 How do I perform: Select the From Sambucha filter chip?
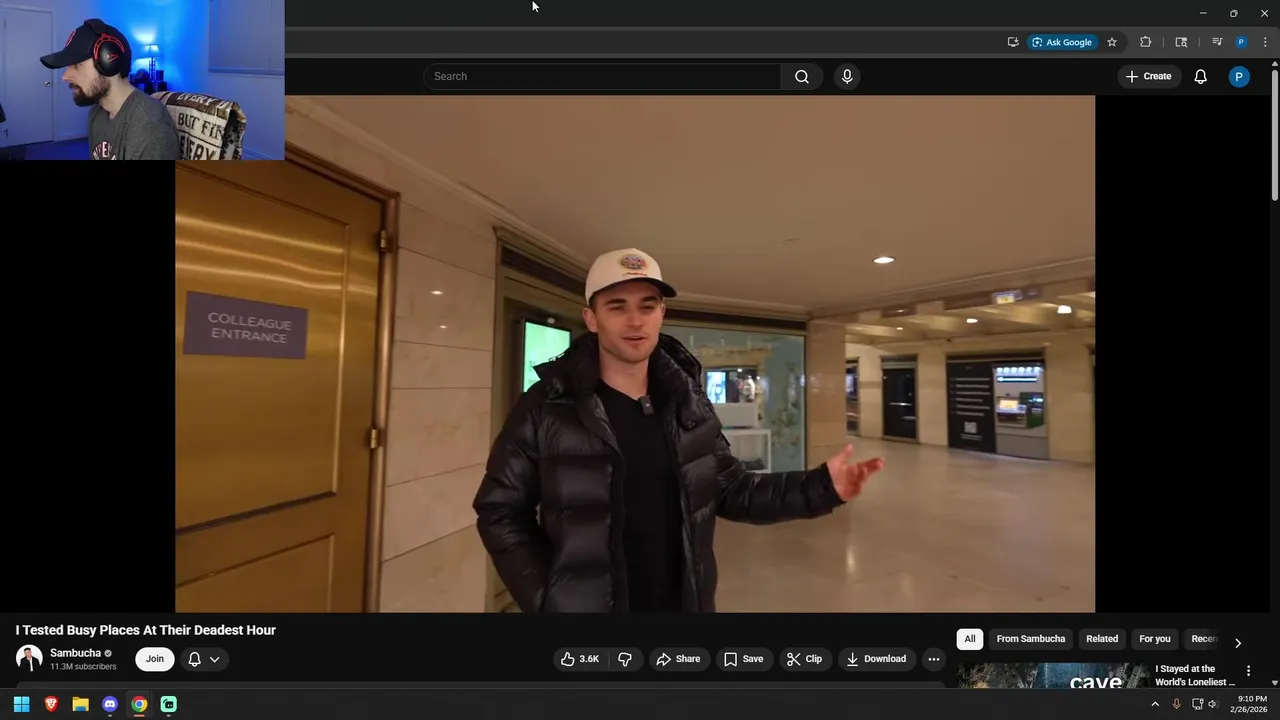(x=1030, y=639)
